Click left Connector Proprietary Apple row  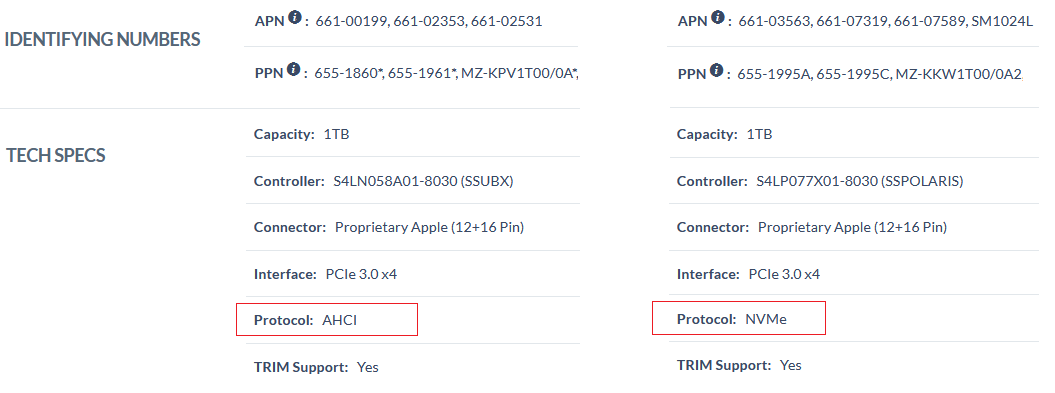(x=412, y=227)
